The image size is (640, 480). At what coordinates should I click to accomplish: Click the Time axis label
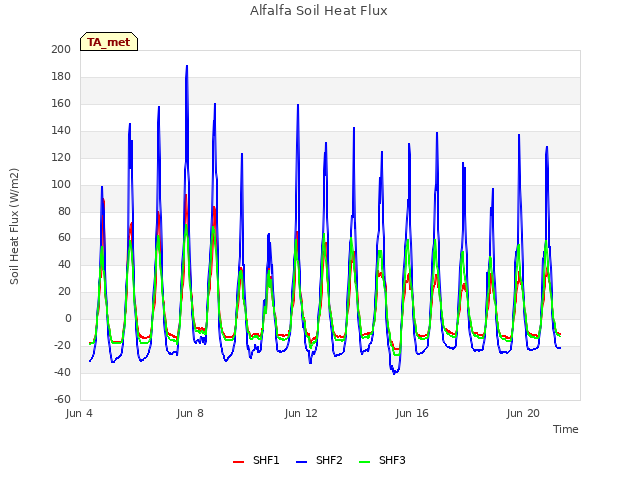tap(566, 429)
